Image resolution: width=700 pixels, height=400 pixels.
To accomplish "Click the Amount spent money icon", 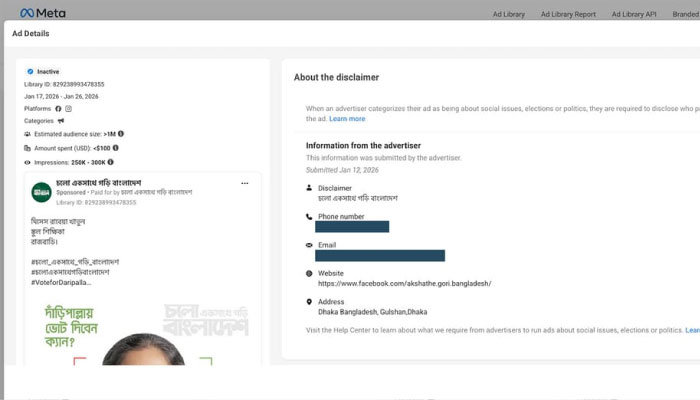I will coord(27,148).
